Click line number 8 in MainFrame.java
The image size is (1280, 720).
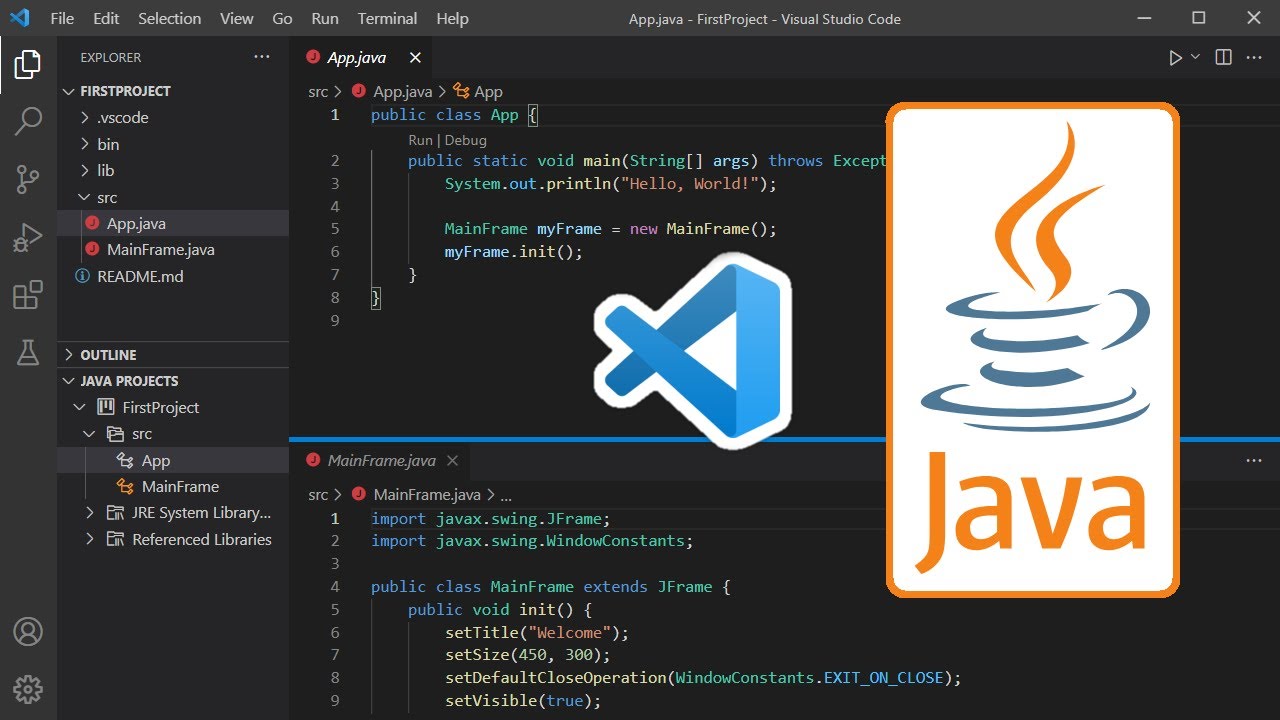pos(335,678)
